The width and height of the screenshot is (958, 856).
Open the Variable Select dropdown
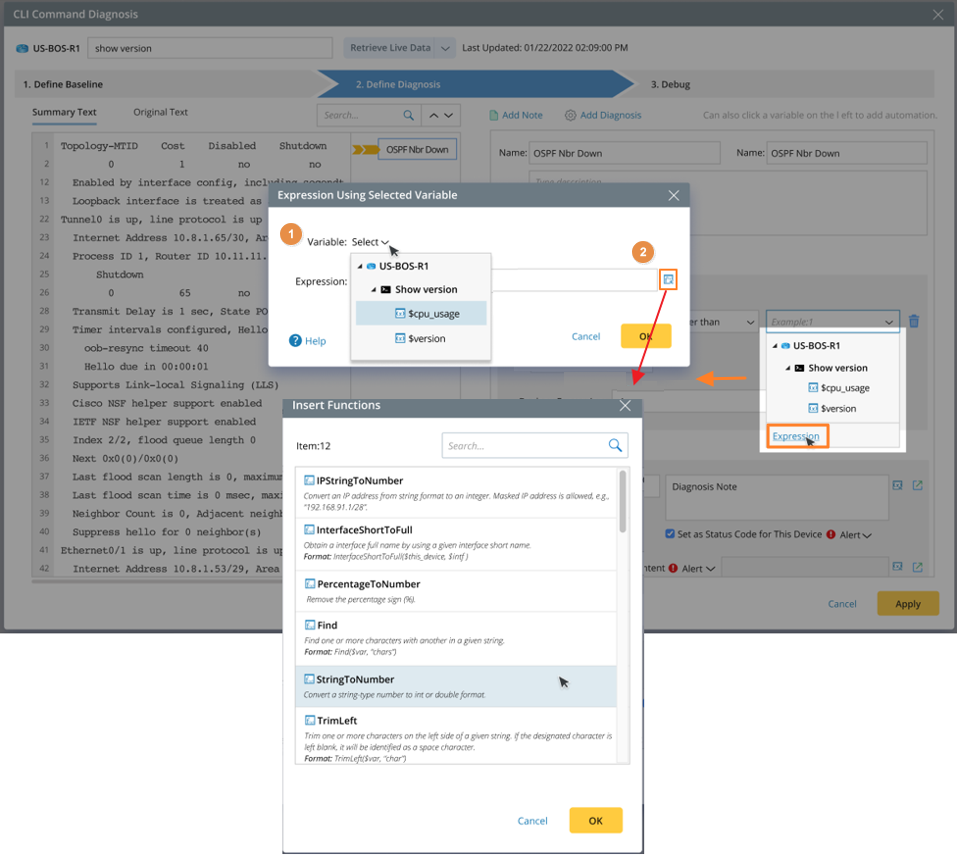371,241
